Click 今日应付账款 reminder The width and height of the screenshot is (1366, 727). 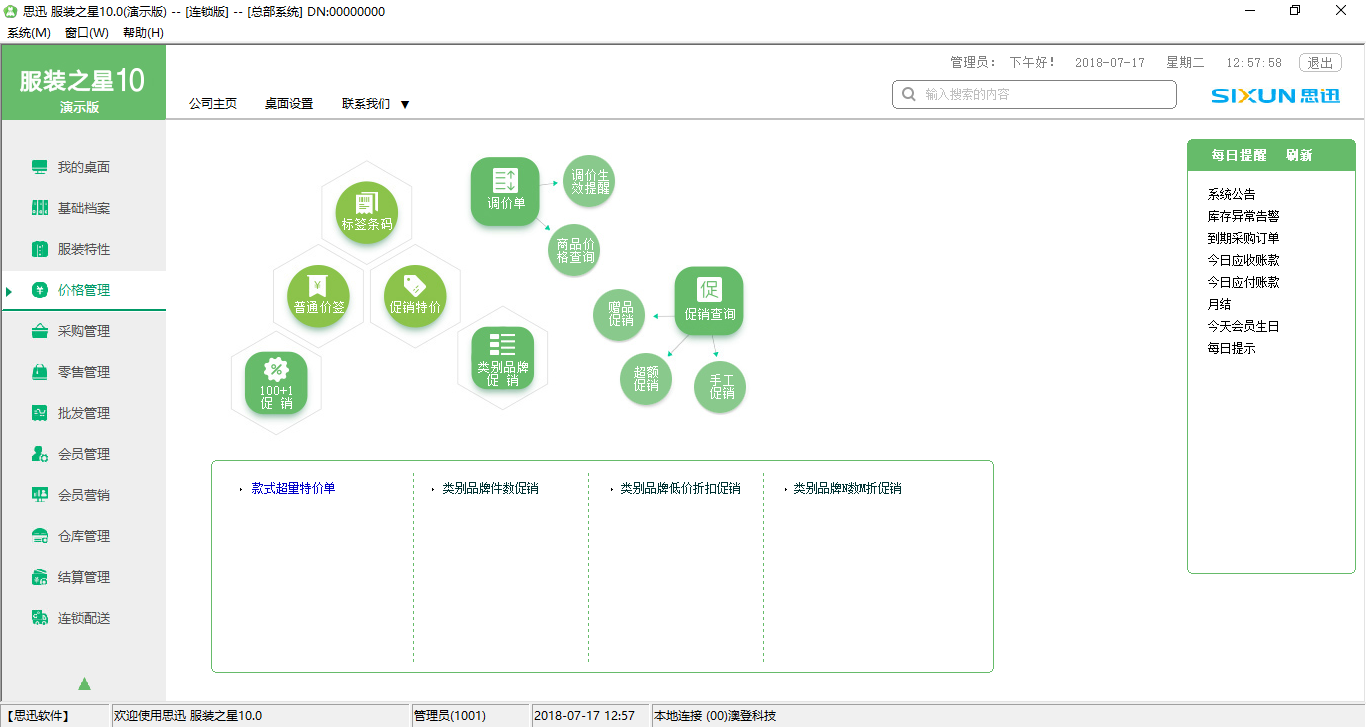click(x=1243, y=282)
